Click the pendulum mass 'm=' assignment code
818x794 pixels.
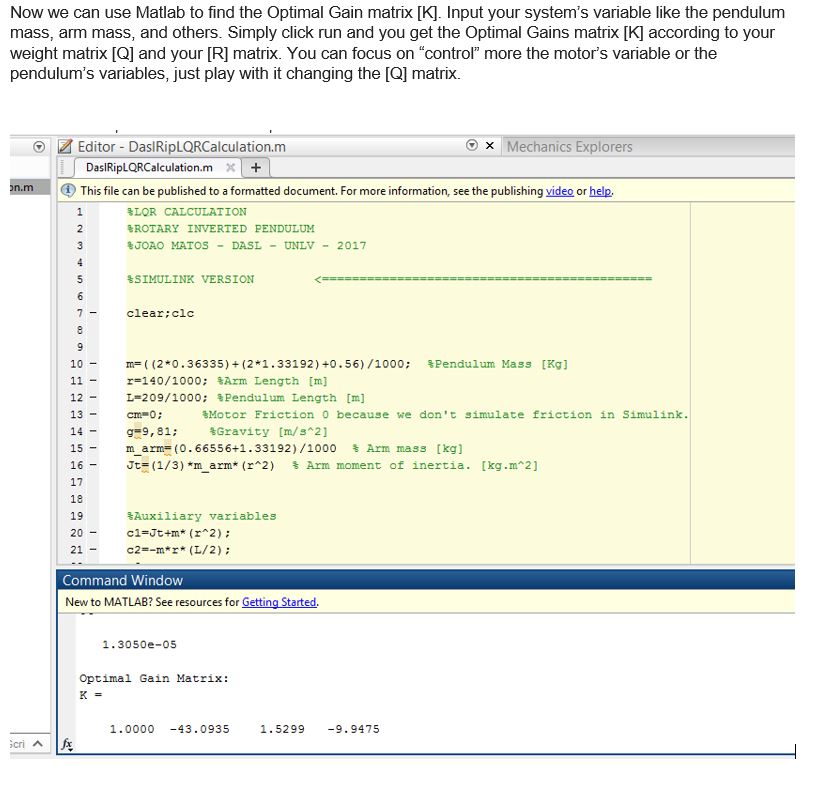(269, 364)
